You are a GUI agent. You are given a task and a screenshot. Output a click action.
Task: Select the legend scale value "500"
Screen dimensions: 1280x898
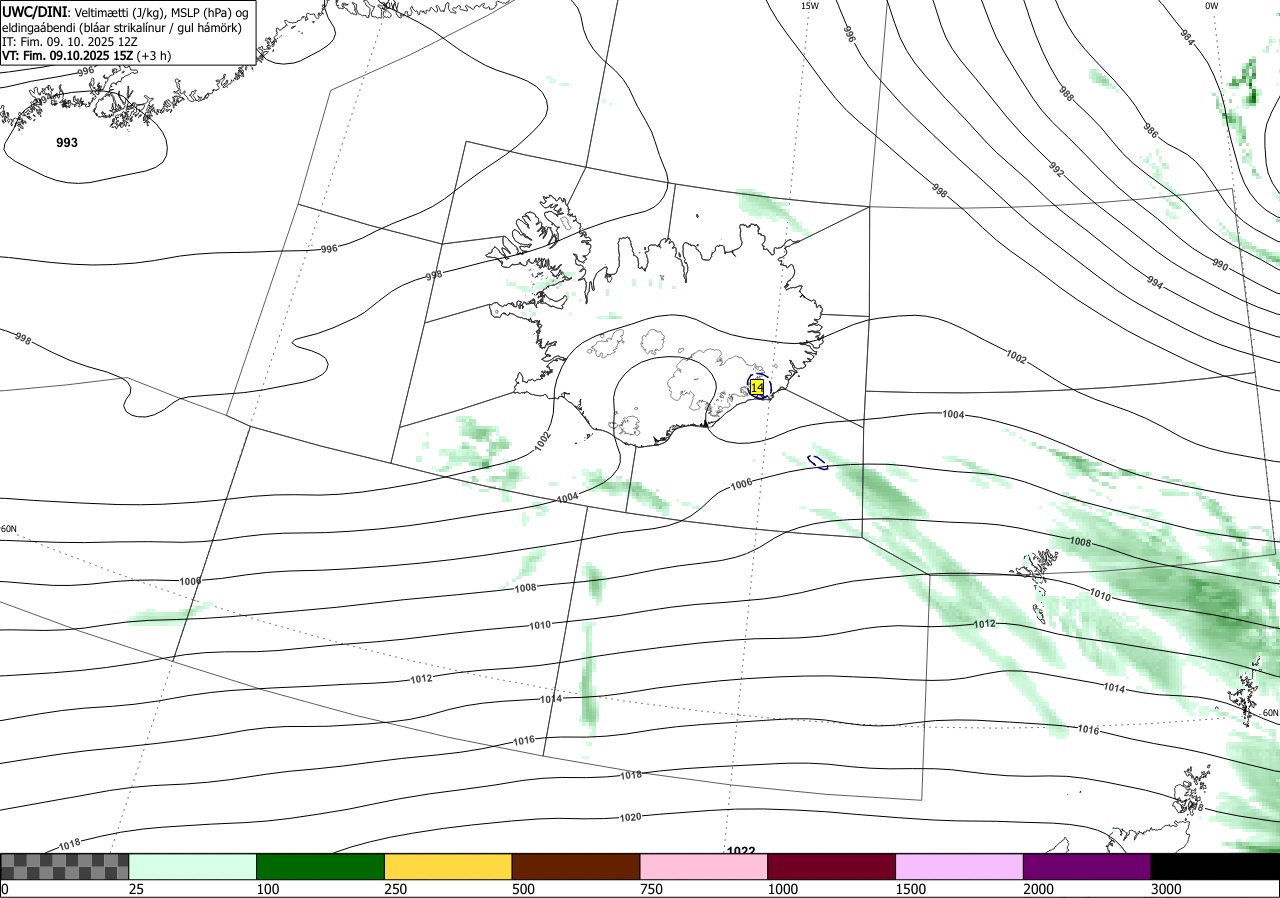click(524, 889)
